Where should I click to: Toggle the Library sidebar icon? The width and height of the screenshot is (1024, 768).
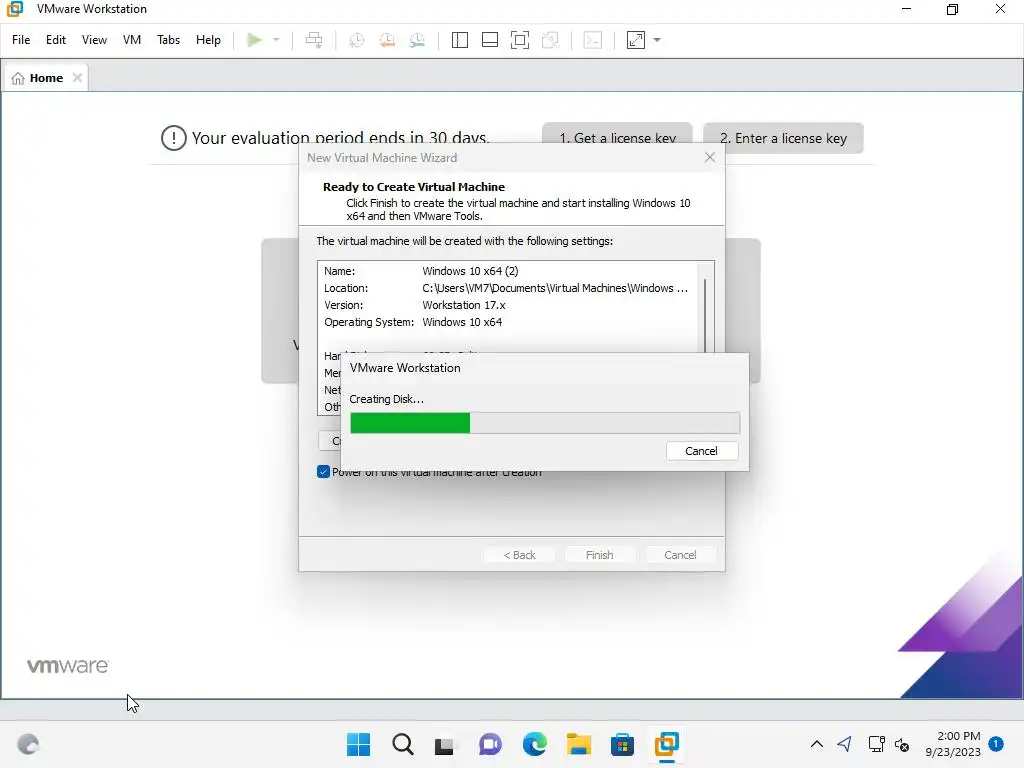(x=460, y=40)
